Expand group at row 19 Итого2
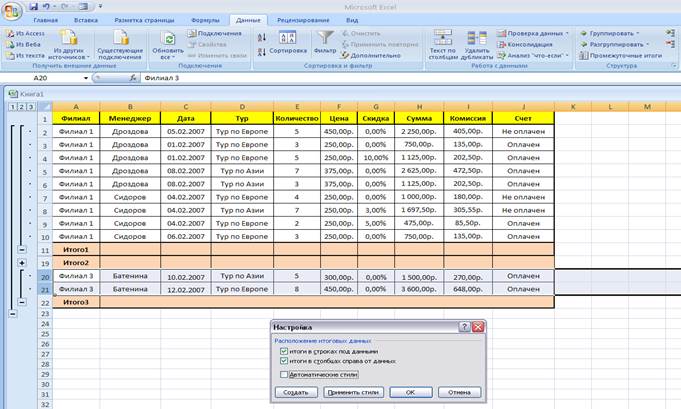The width and height of the screenshot is (681, 409). tap(22, 263)
